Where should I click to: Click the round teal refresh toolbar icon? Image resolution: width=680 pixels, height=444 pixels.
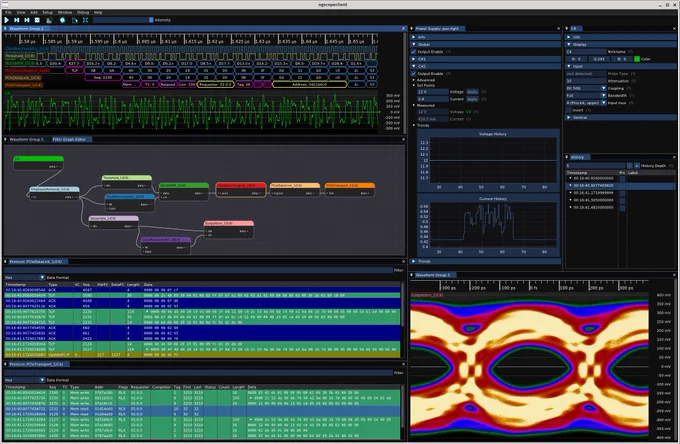[62, 20]
